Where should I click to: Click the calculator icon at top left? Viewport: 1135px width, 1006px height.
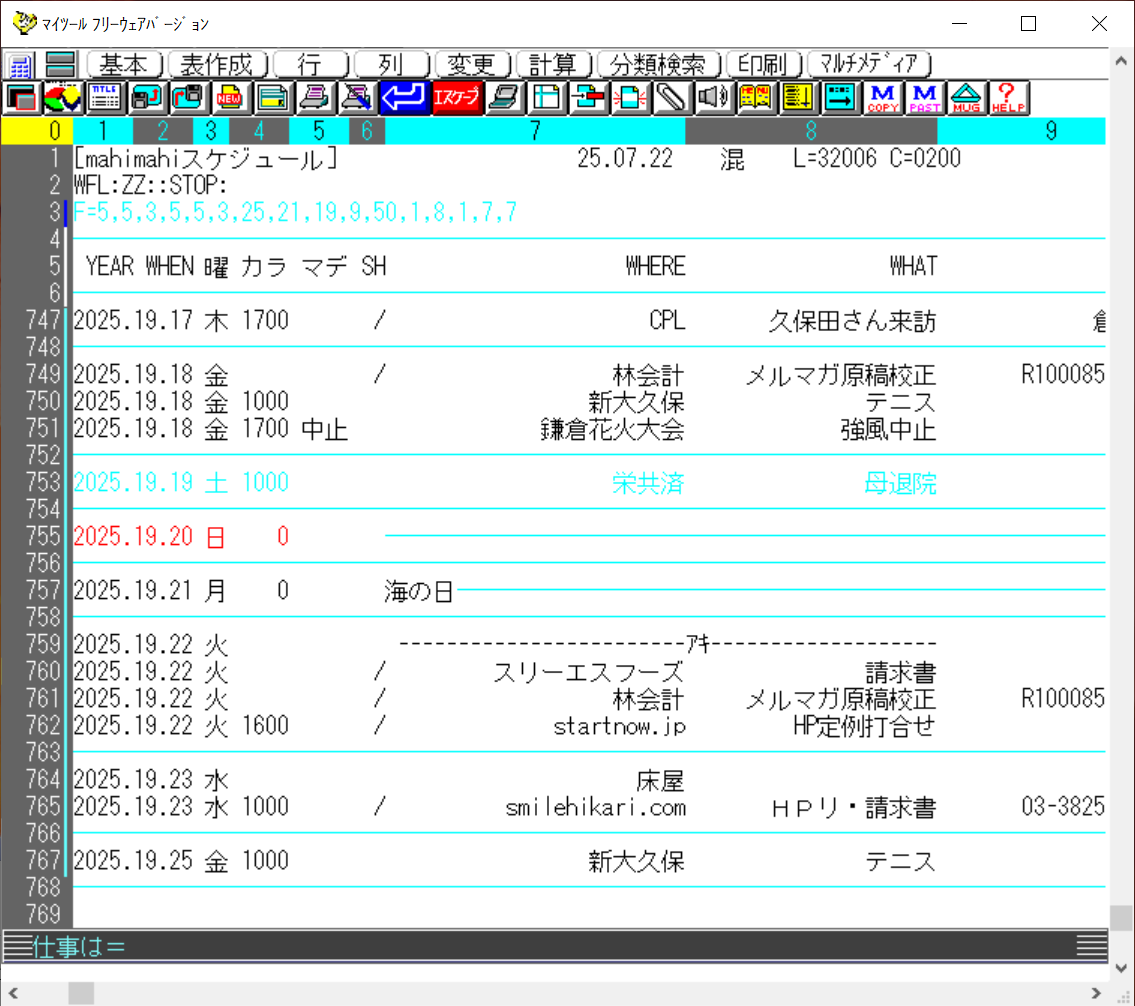(21, 65)
